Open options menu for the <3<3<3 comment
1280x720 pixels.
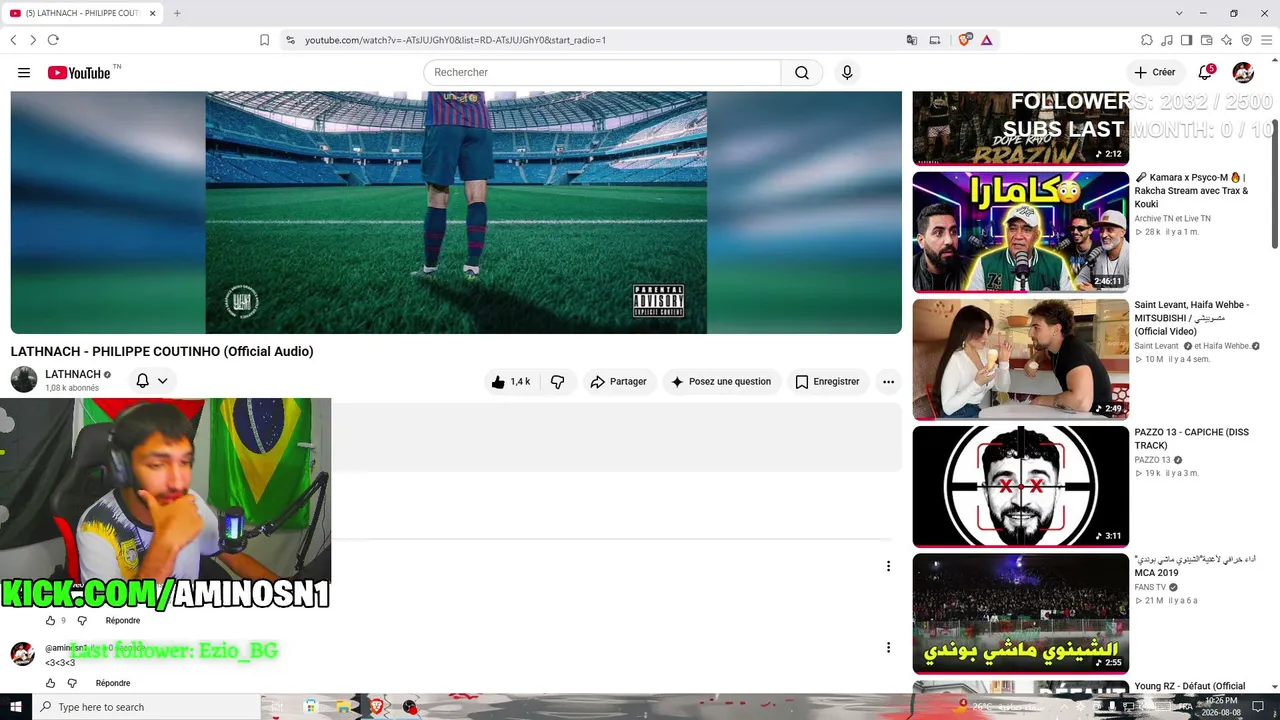pyautogui.click(x=888, y=648)
